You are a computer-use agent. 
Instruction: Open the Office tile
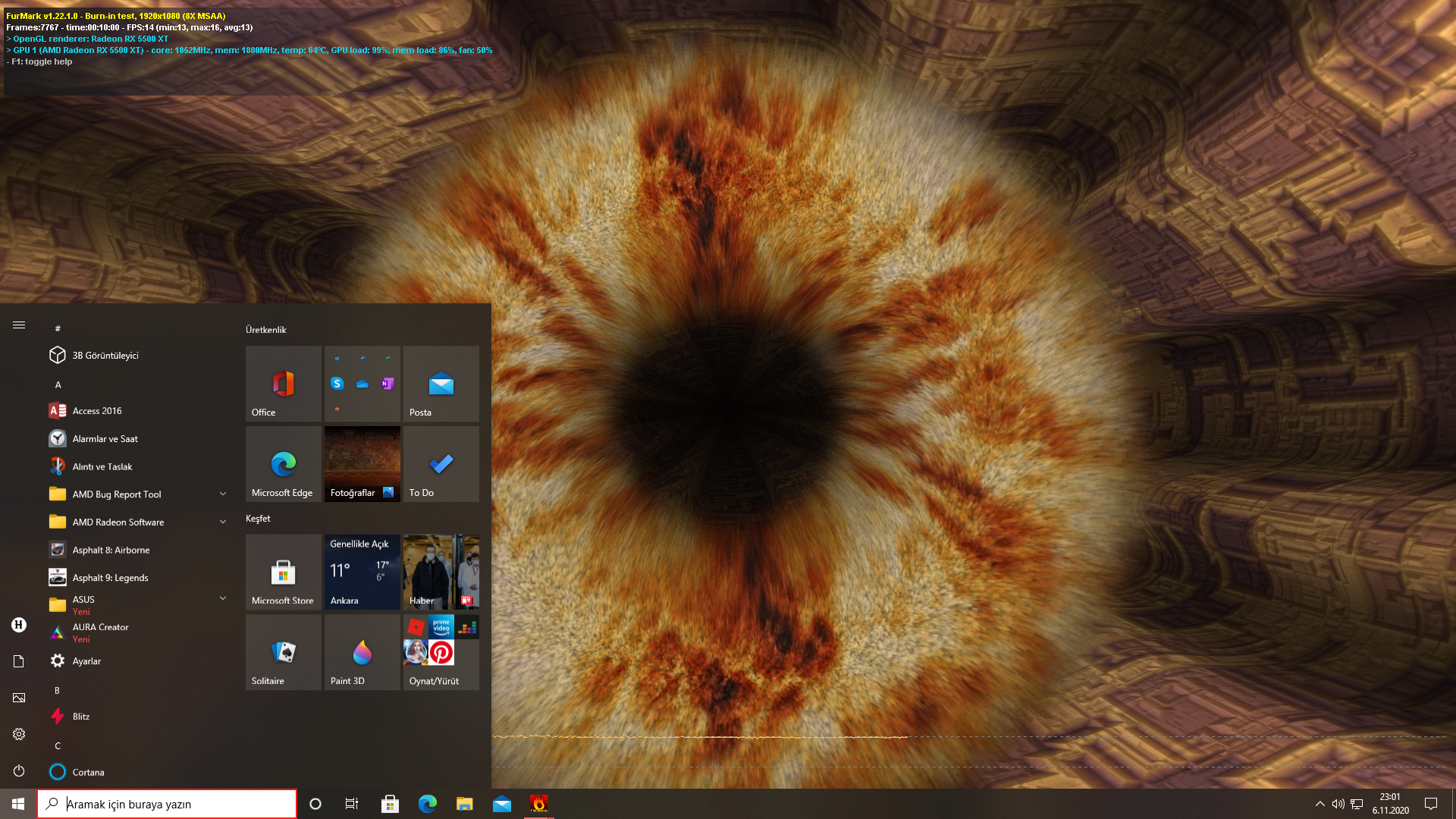pos(283,384)
